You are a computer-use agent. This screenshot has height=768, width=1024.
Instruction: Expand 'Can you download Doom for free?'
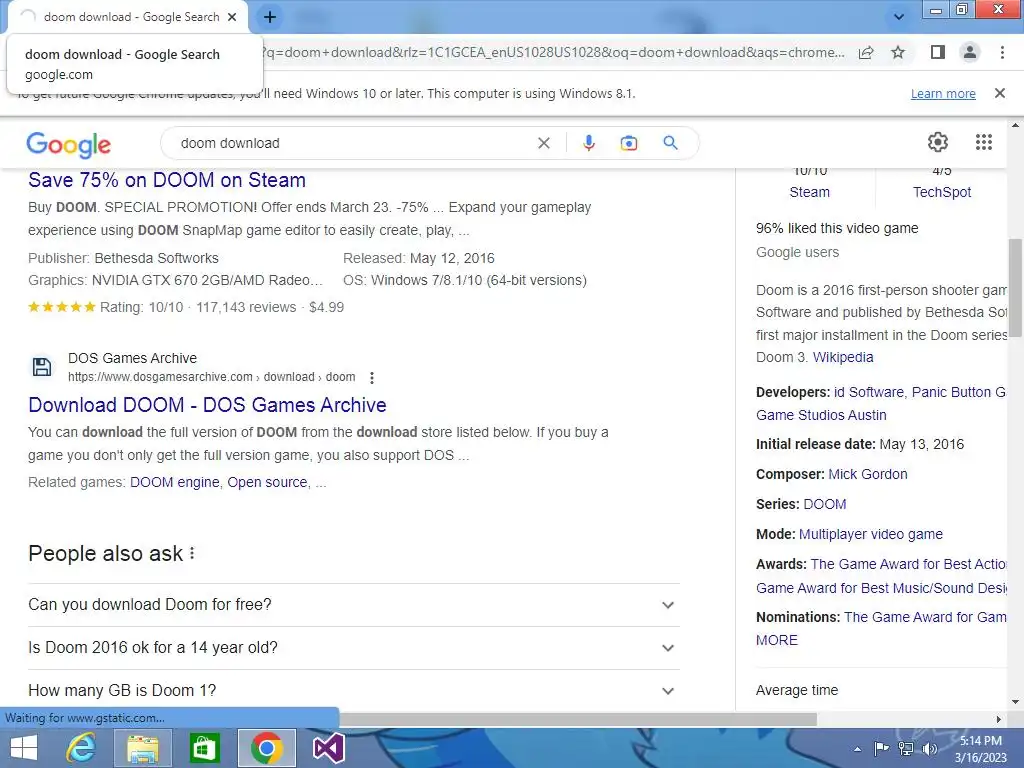353,605
